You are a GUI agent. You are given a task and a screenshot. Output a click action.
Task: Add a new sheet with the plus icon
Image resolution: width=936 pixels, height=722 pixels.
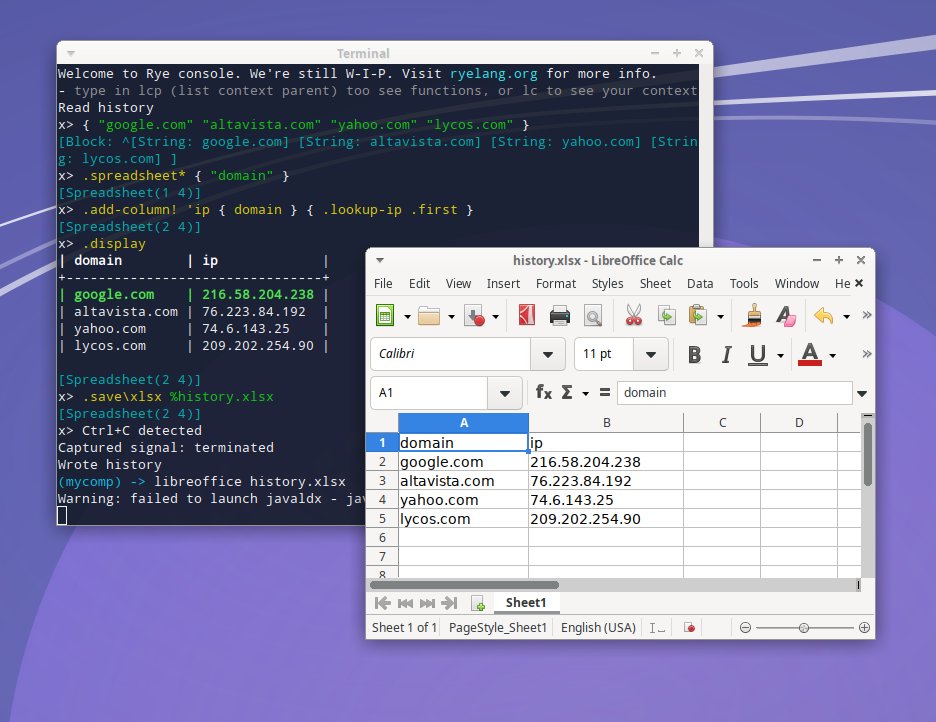pos(478,603)
